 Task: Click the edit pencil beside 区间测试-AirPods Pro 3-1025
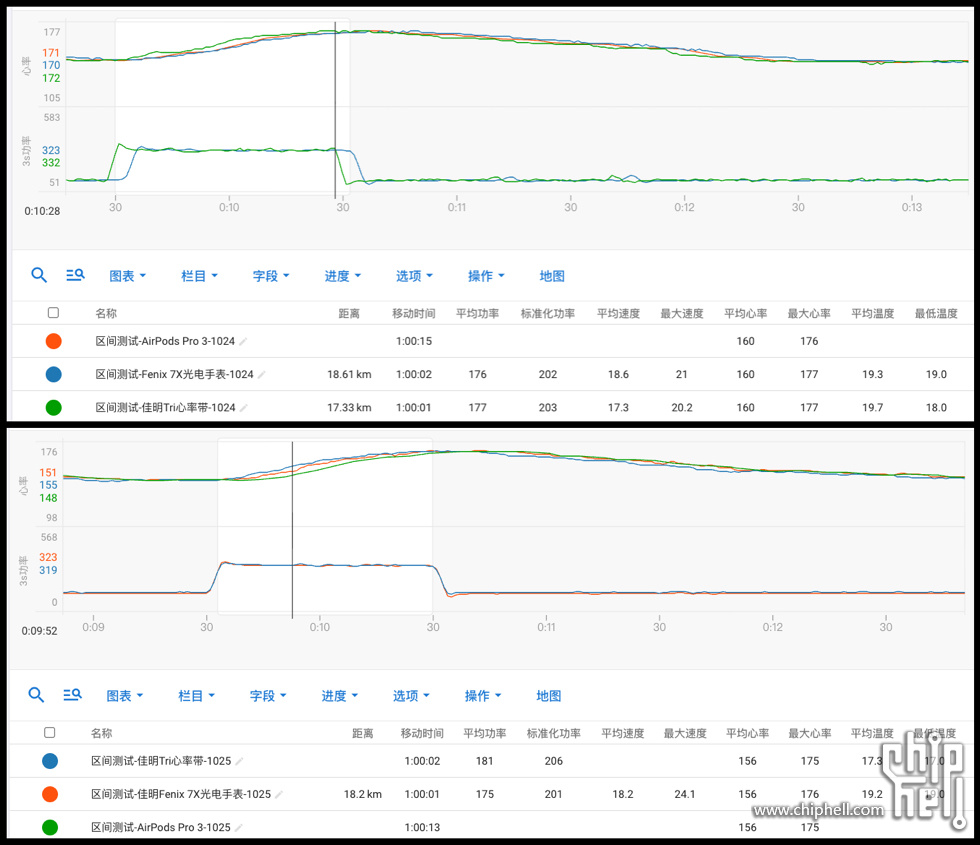point(239,828)
